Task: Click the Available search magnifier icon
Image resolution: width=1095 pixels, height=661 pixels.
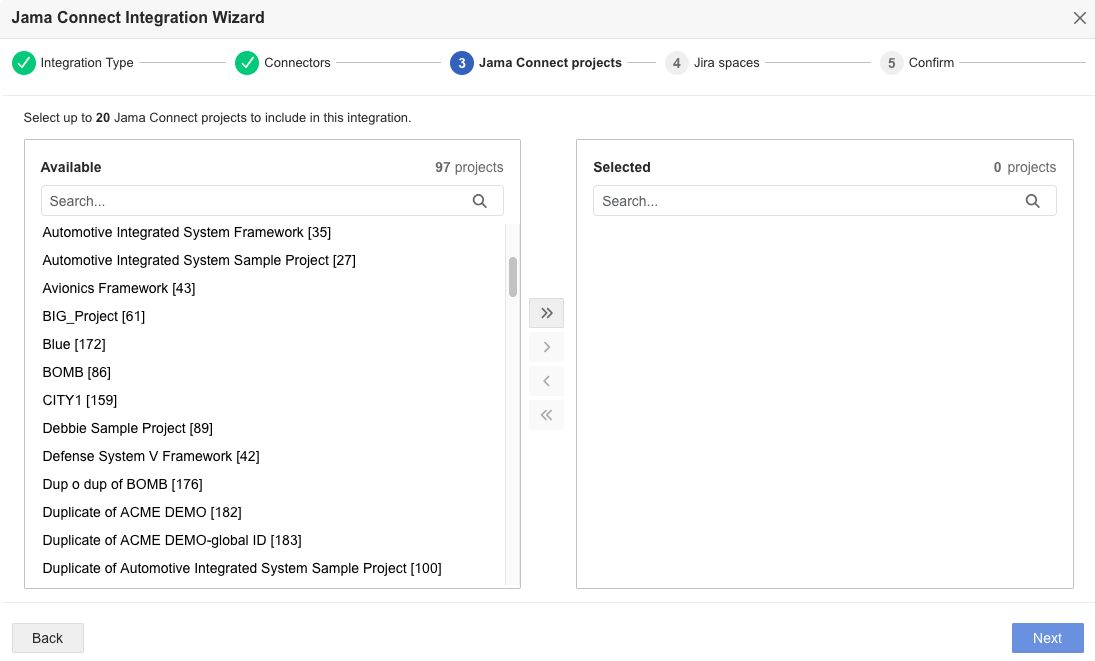Action: pyautogui.click(x=480, y=201)
